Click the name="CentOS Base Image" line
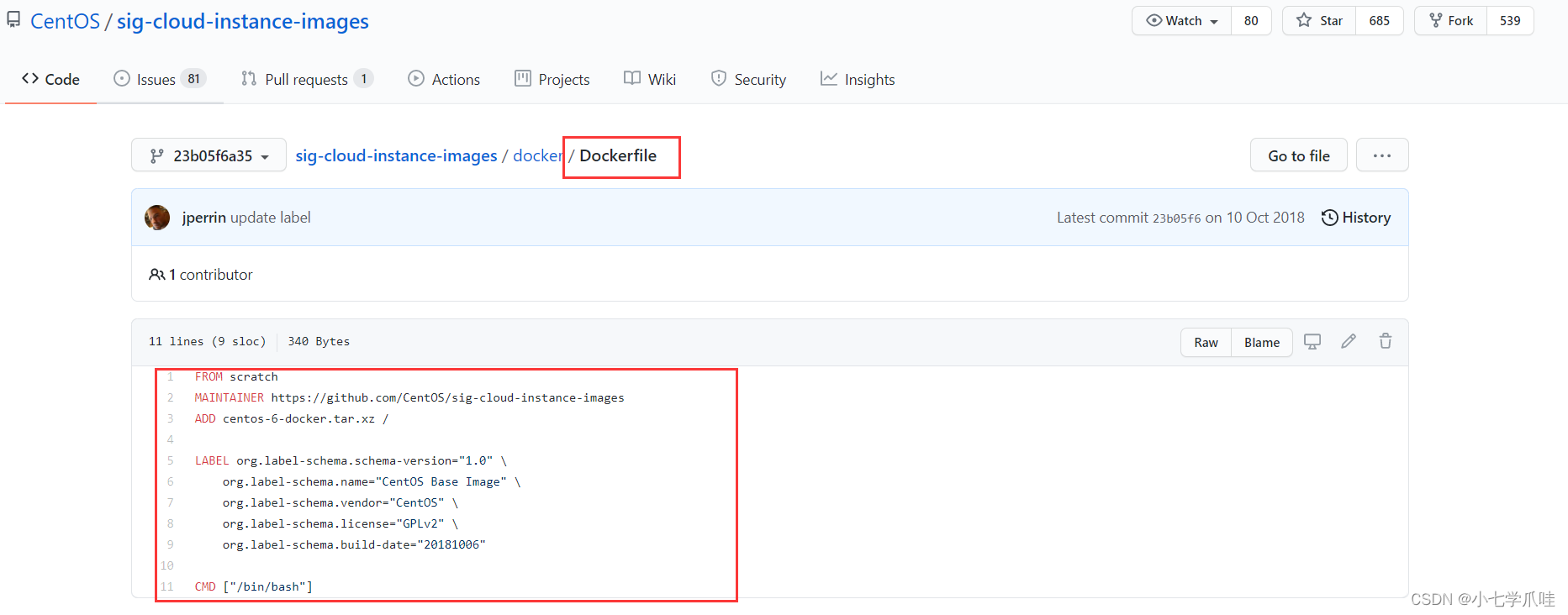Image resolution: width=1568 pixels, height=615 pixels. [372, 481]
